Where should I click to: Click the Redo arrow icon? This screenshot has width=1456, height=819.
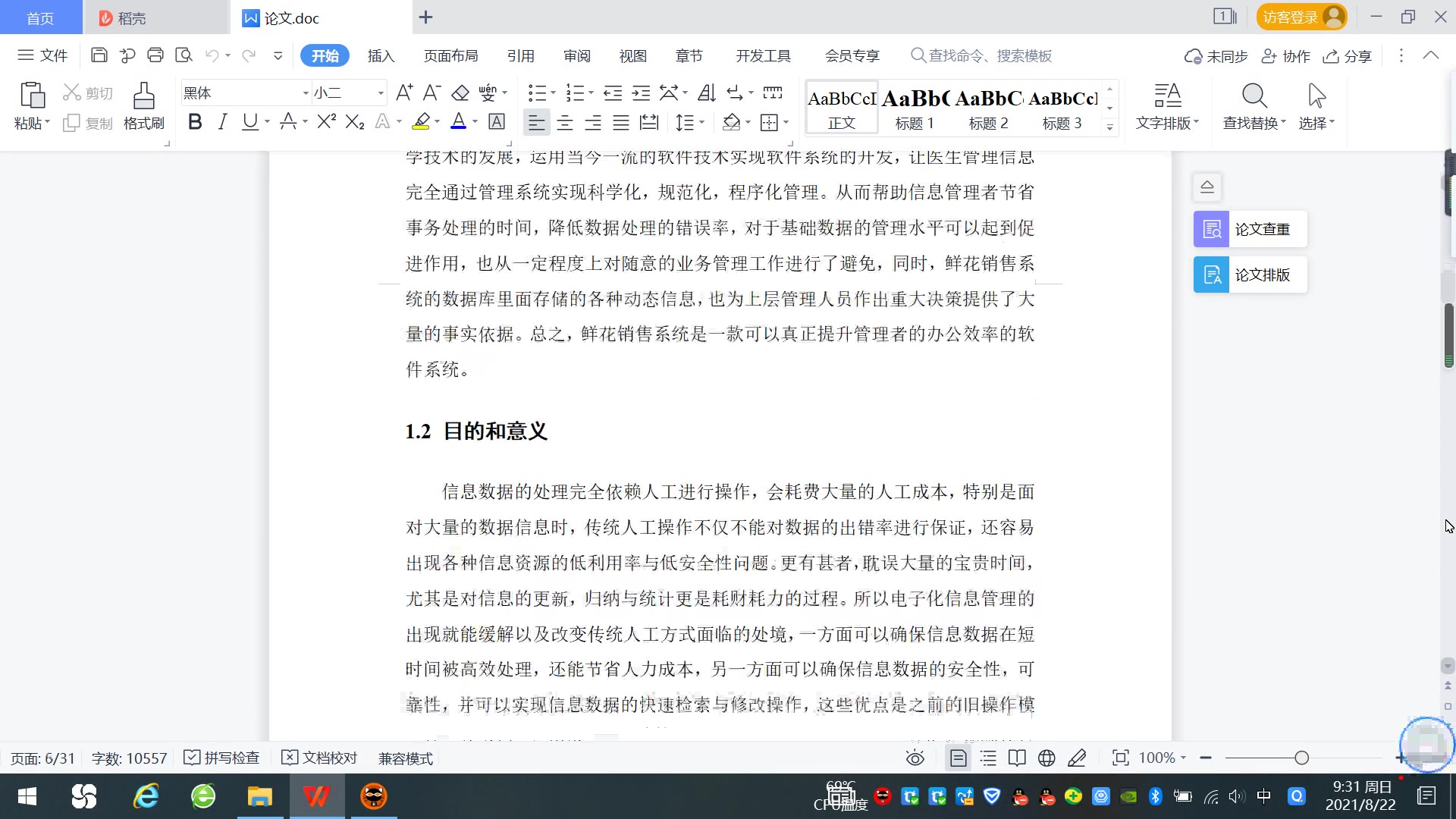[x=248, y=55]
